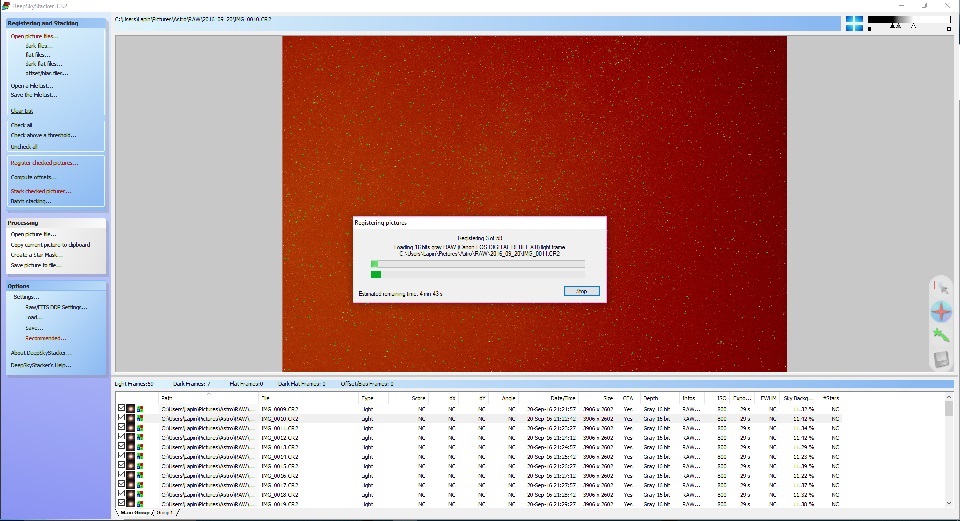This screenshot has width=960, height=521.
Task: Select the green comet mode icon
Action: (x=940, y=334)
